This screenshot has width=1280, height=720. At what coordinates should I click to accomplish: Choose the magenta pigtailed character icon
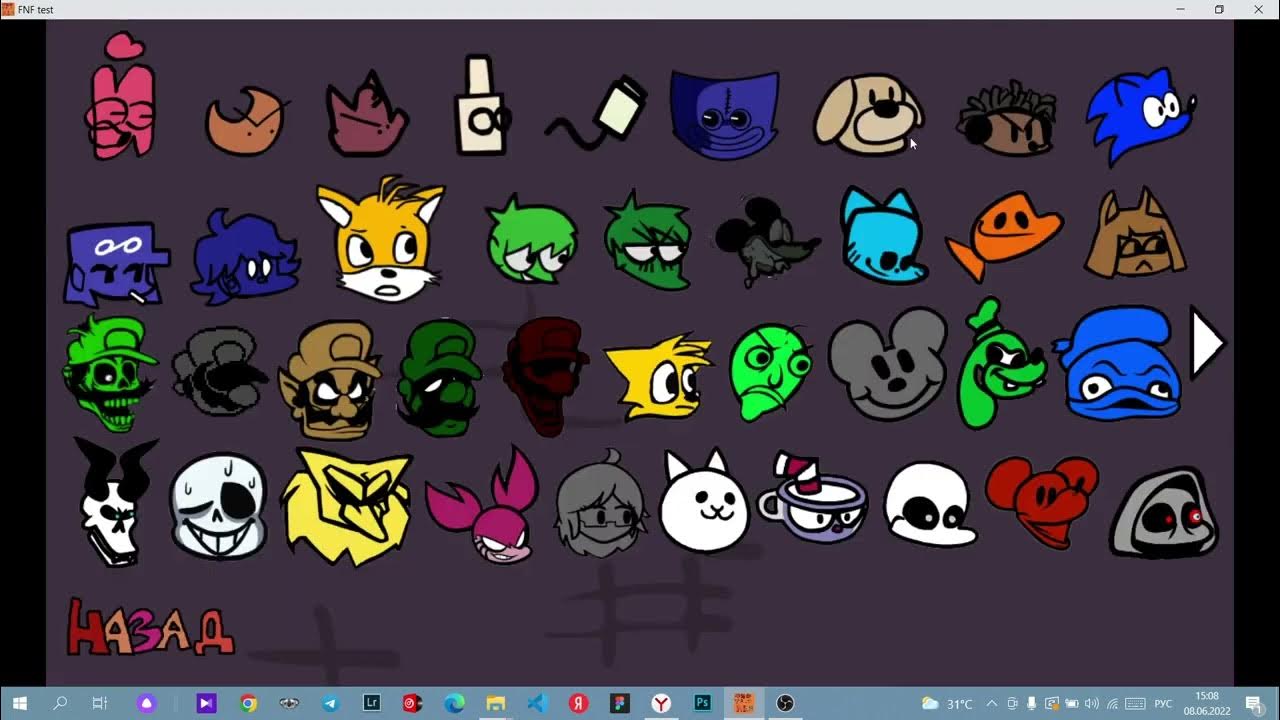coord(484,506)
